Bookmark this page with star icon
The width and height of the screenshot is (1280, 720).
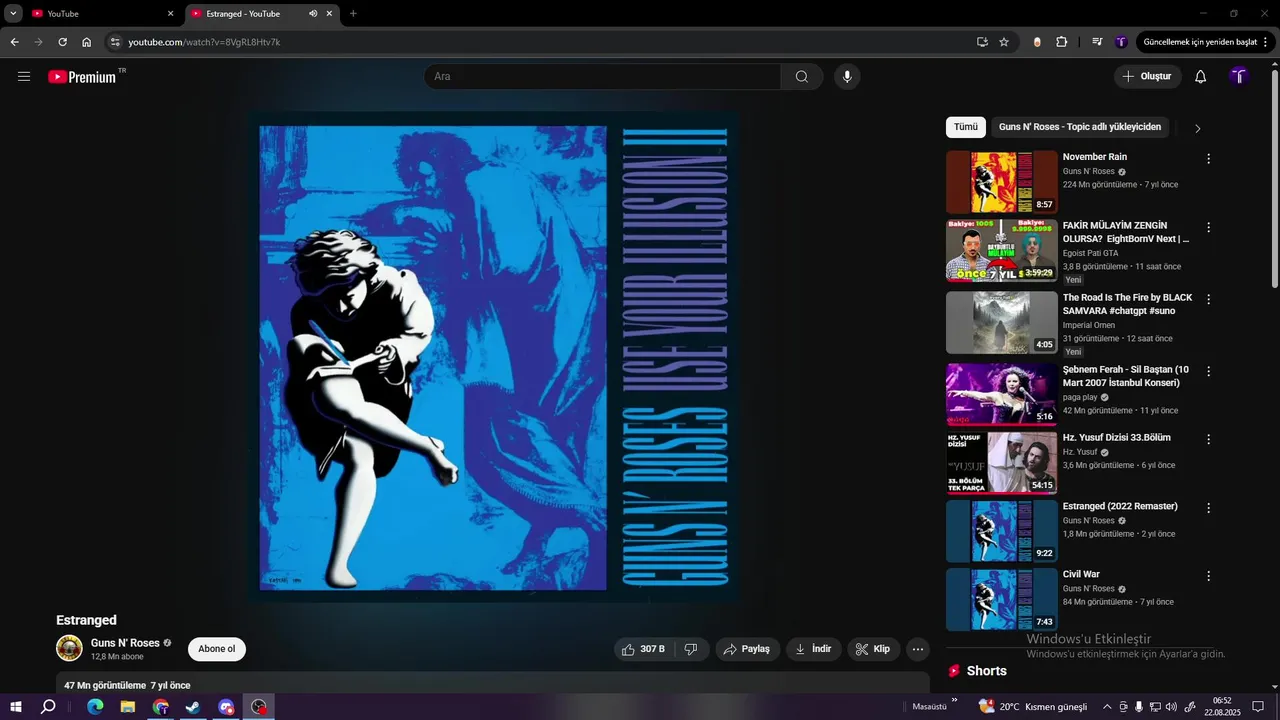coord(1004,42)
